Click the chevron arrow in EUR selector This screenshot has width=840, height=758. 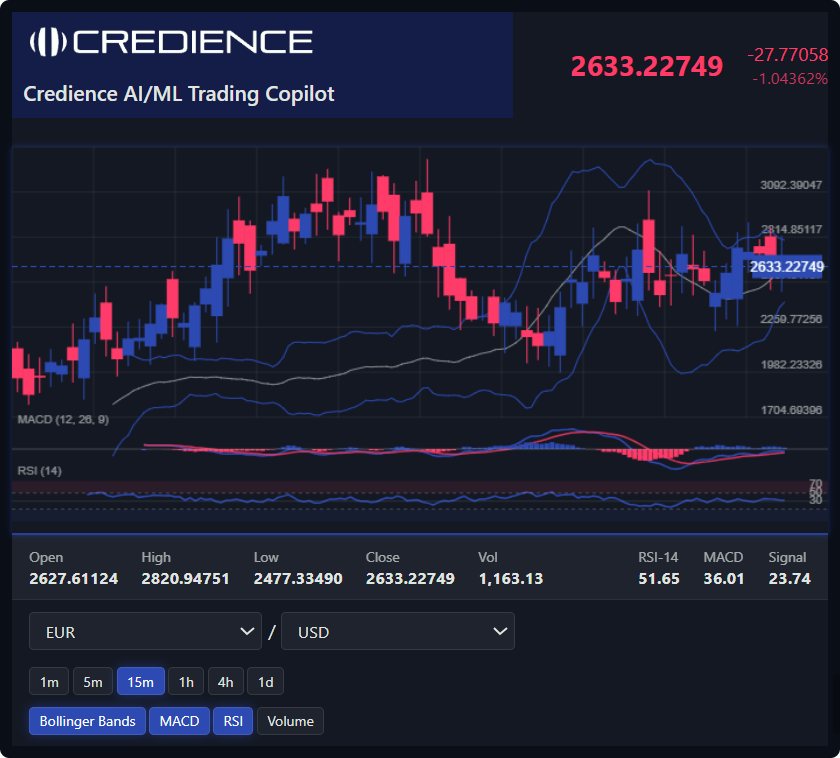tap(248, 632)
